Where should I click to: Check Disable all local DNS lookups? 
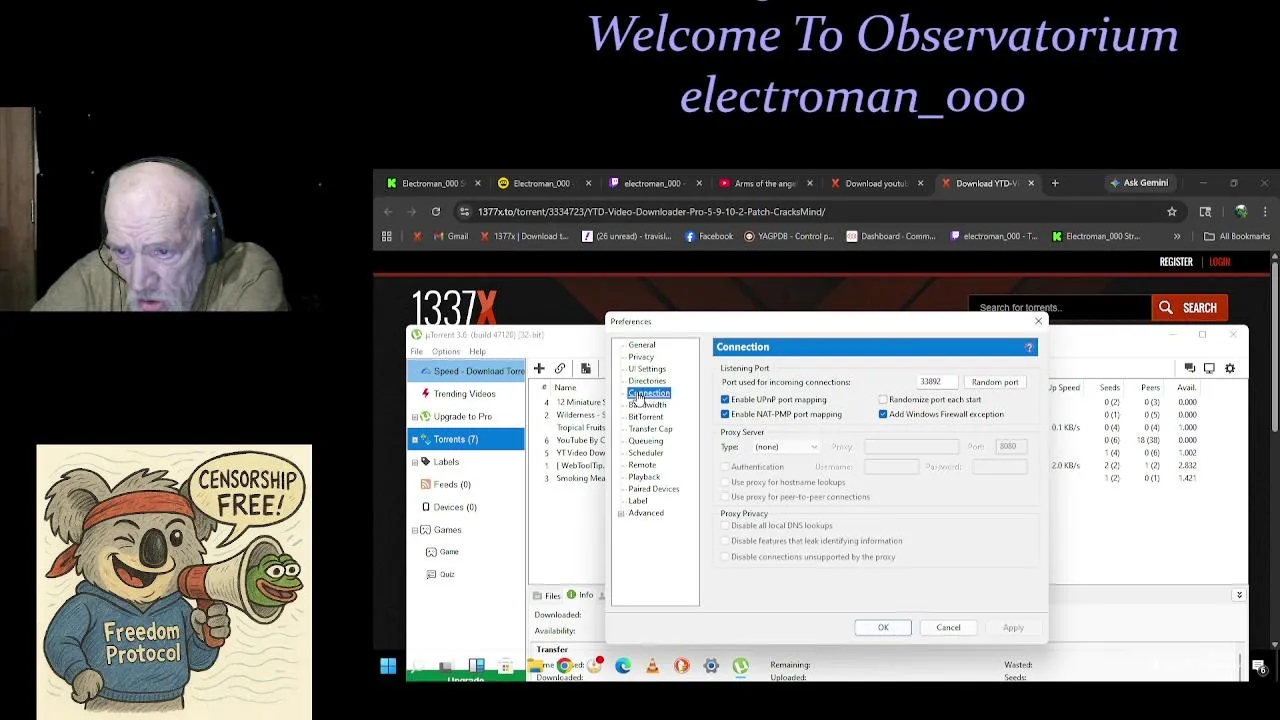(x=725, y=526)
